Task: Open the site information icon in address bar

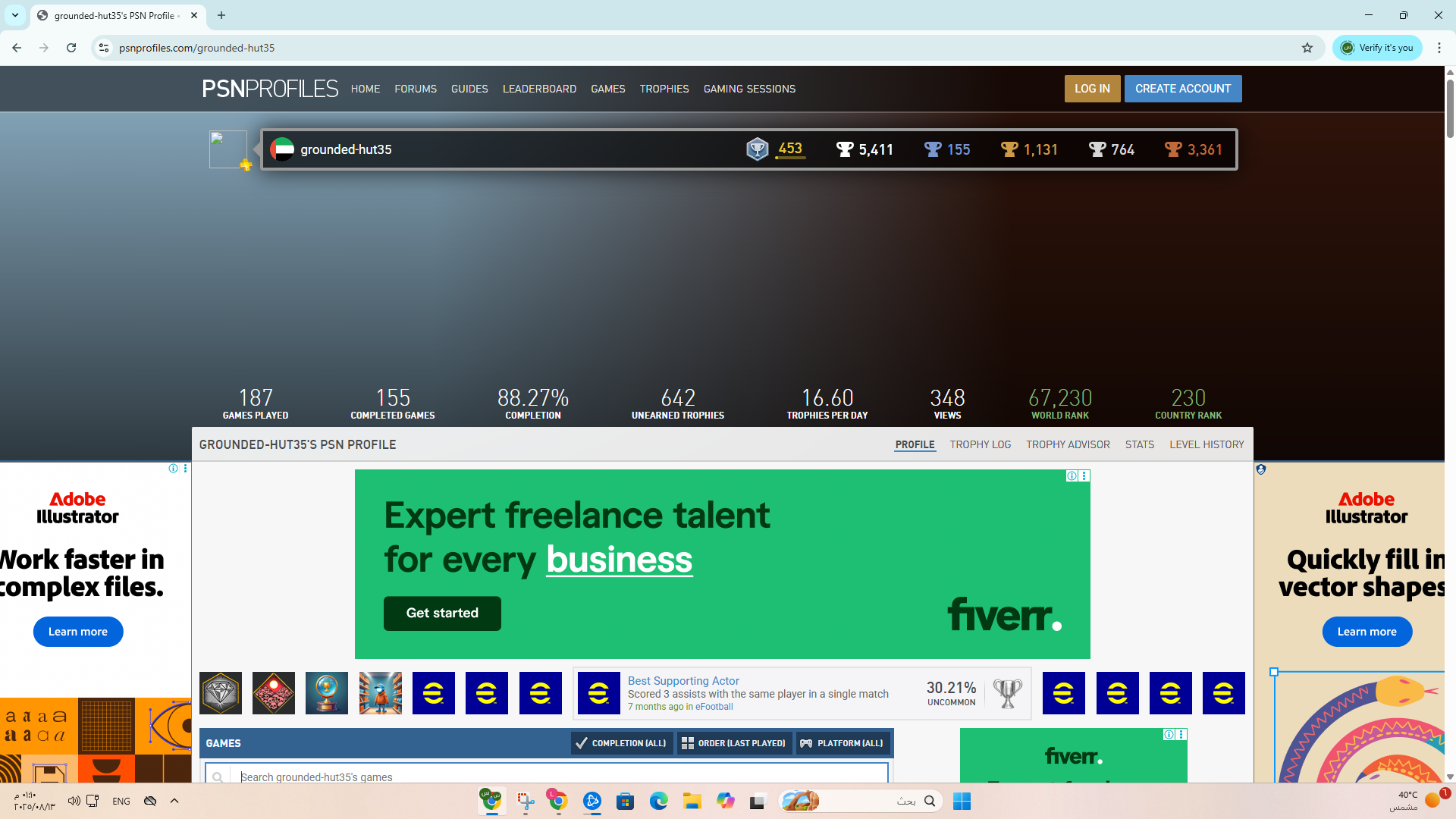Action: coord(104,48)
